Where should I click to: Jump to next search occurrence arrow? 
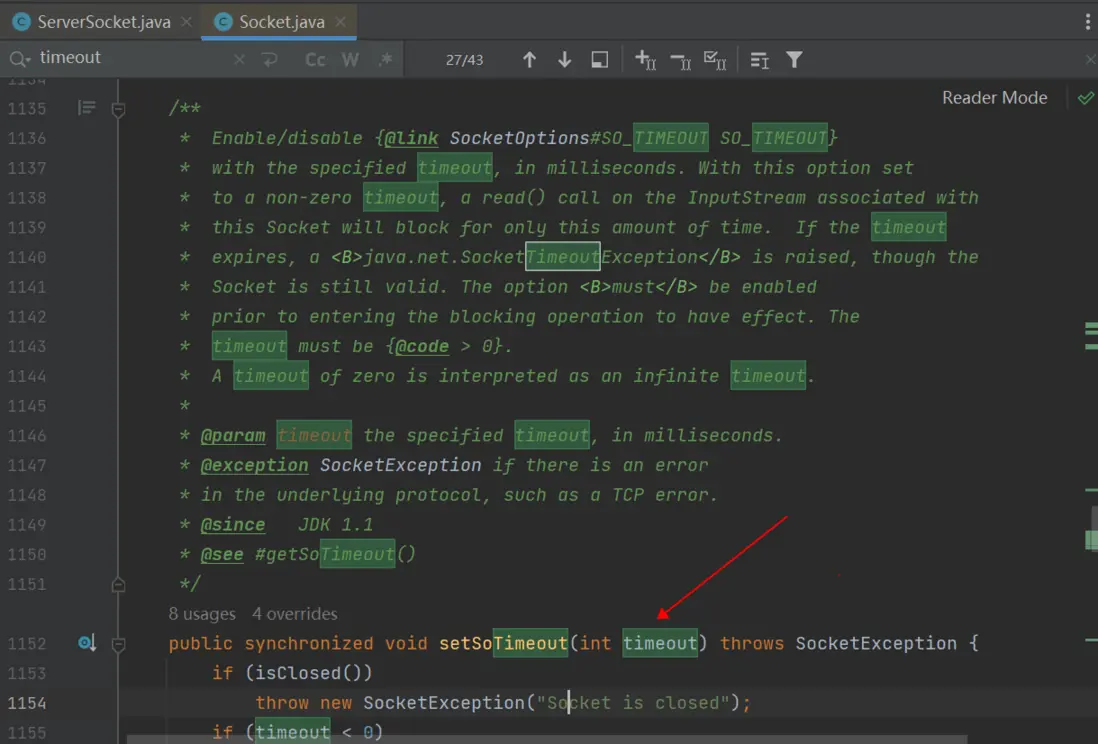point(564,60)
